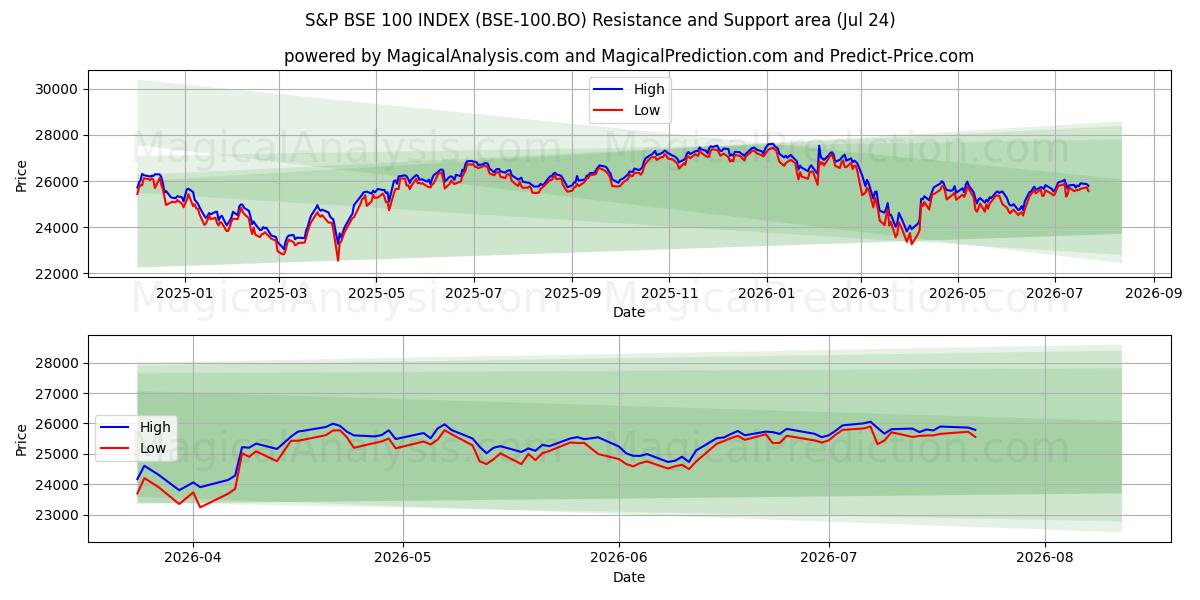Click the top chart y-axis label '28000'
This screenshot has width=1200, height=600.
(56, 135)
